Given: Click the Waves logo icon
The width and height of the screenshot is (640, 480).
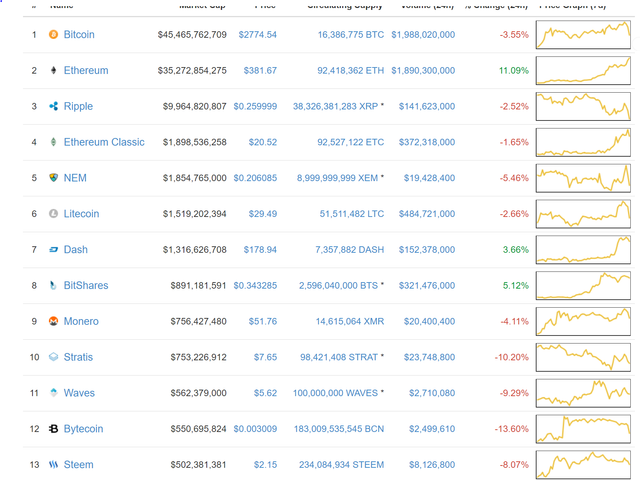Looking at the screenshot, I should [53, 393].
